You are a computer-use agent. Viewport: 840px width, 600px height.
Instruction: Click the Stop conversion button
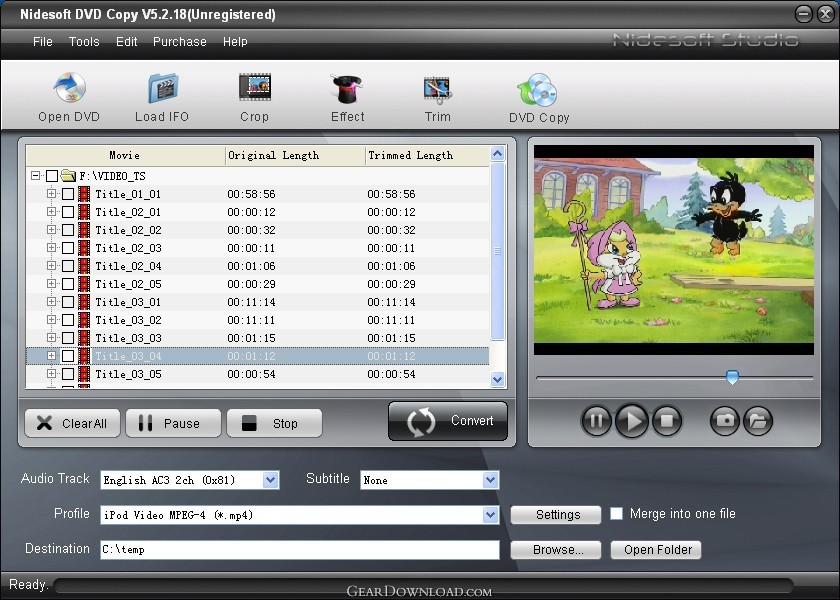pyautogui.click(x=274, y=423)
